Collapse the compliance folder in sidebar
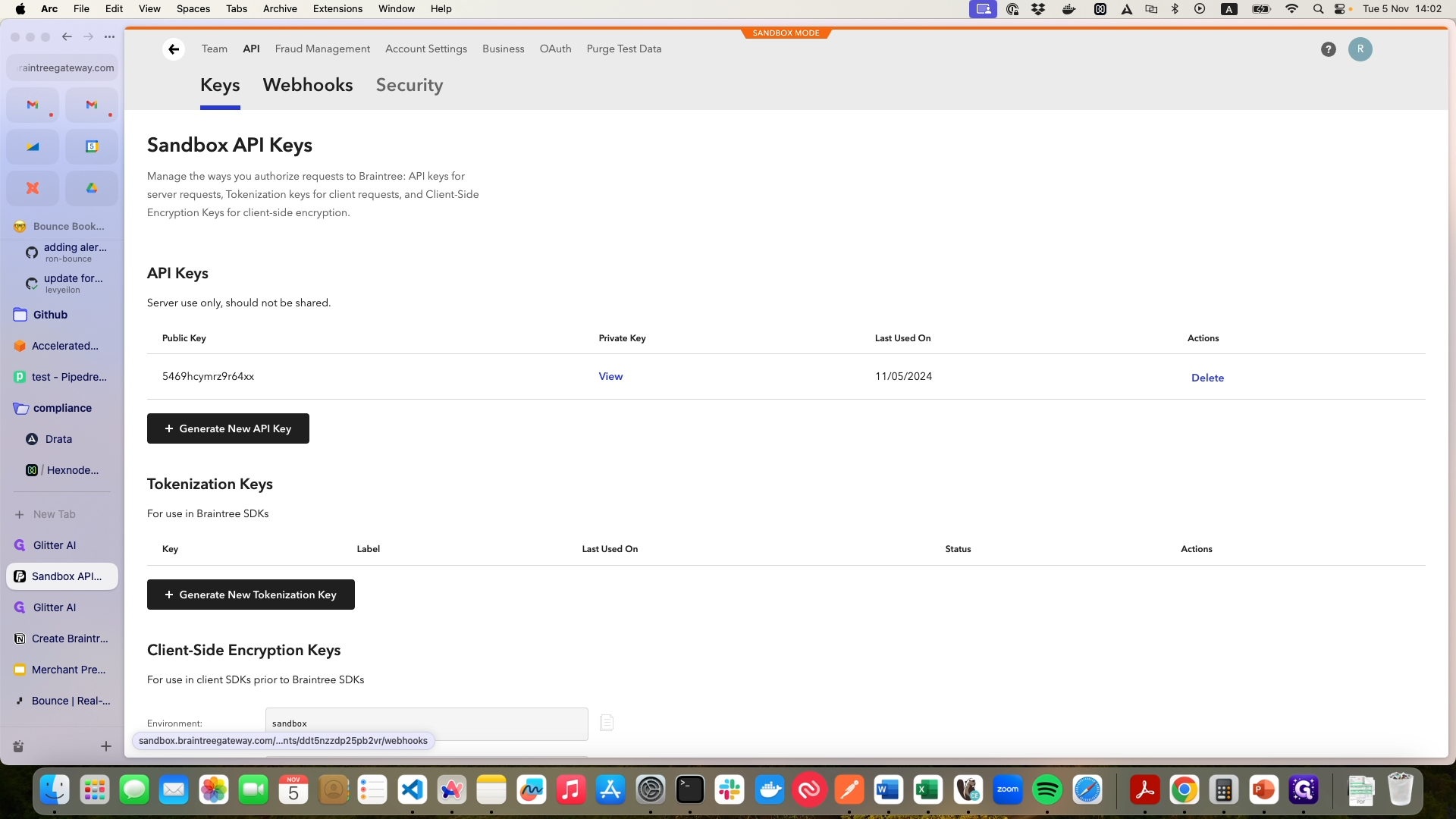The width and height of the screenshot is (1456, 819). point(62,408)
